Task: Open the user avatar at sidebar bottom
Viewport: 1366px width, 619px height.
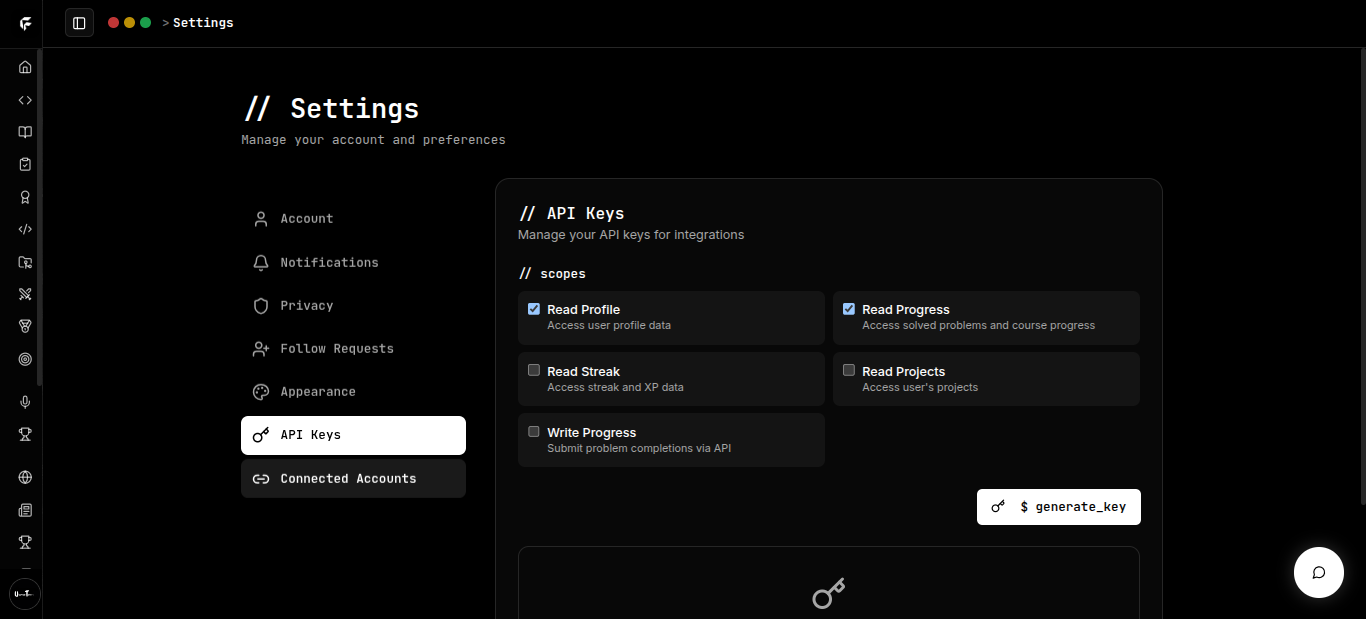Action: (x=25, y=594)
